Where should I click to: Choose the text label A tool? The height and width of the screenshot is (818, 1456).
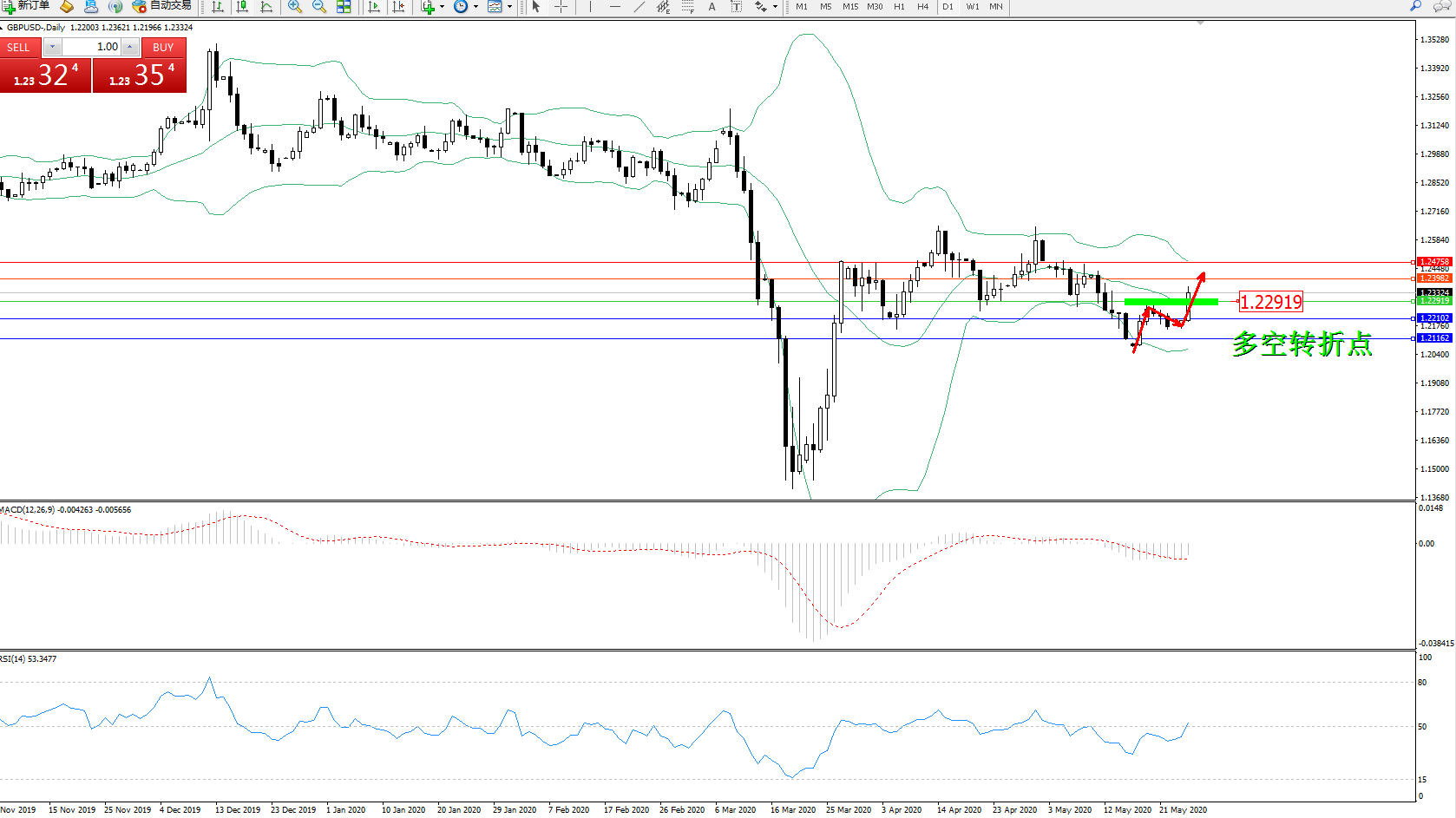712,7
